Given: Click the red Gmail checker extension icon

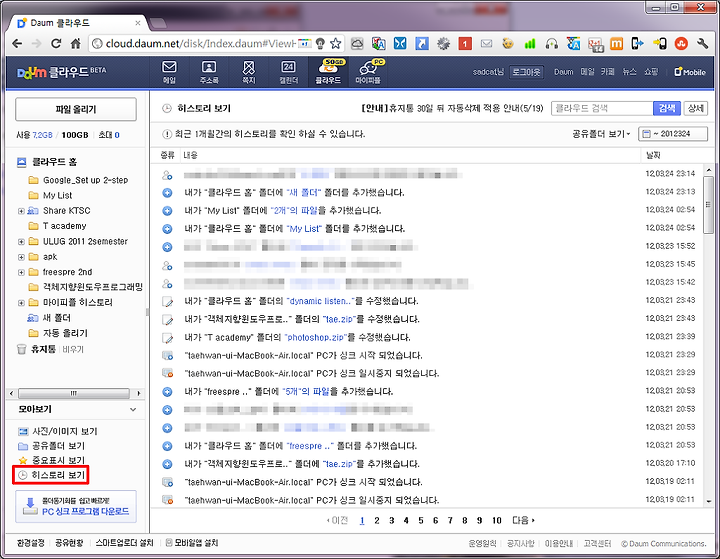Looking at the screenshot, I should click(x=465, y=44).
